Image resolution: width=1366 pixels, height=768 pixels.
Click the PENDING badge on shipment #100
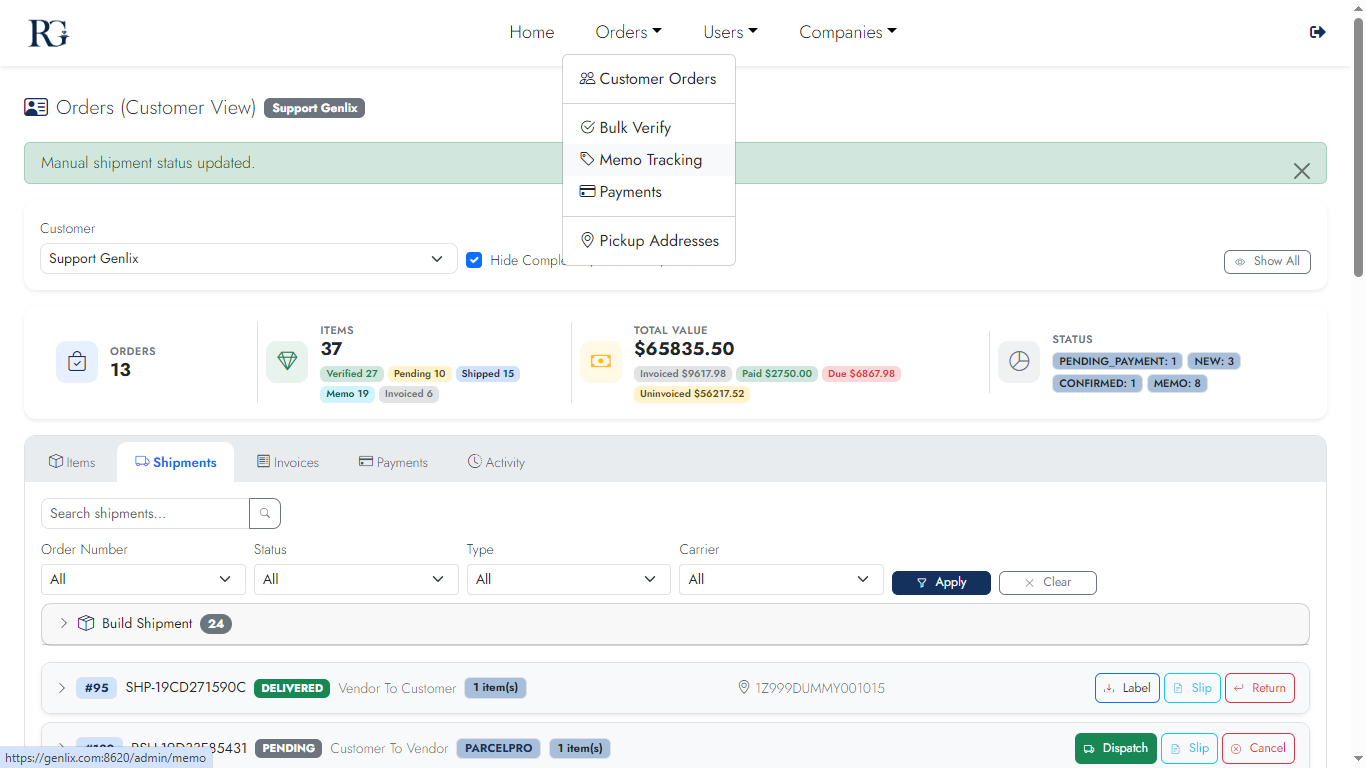(288, 747)
